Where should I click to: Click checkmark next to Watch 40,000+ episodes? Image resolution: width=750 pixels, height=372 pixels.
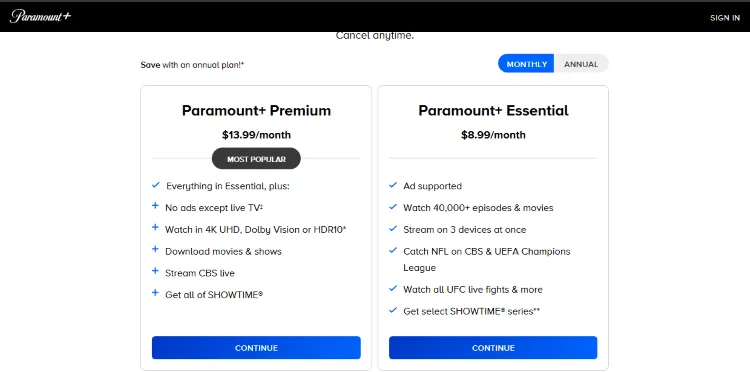click(x=393, y=207)
